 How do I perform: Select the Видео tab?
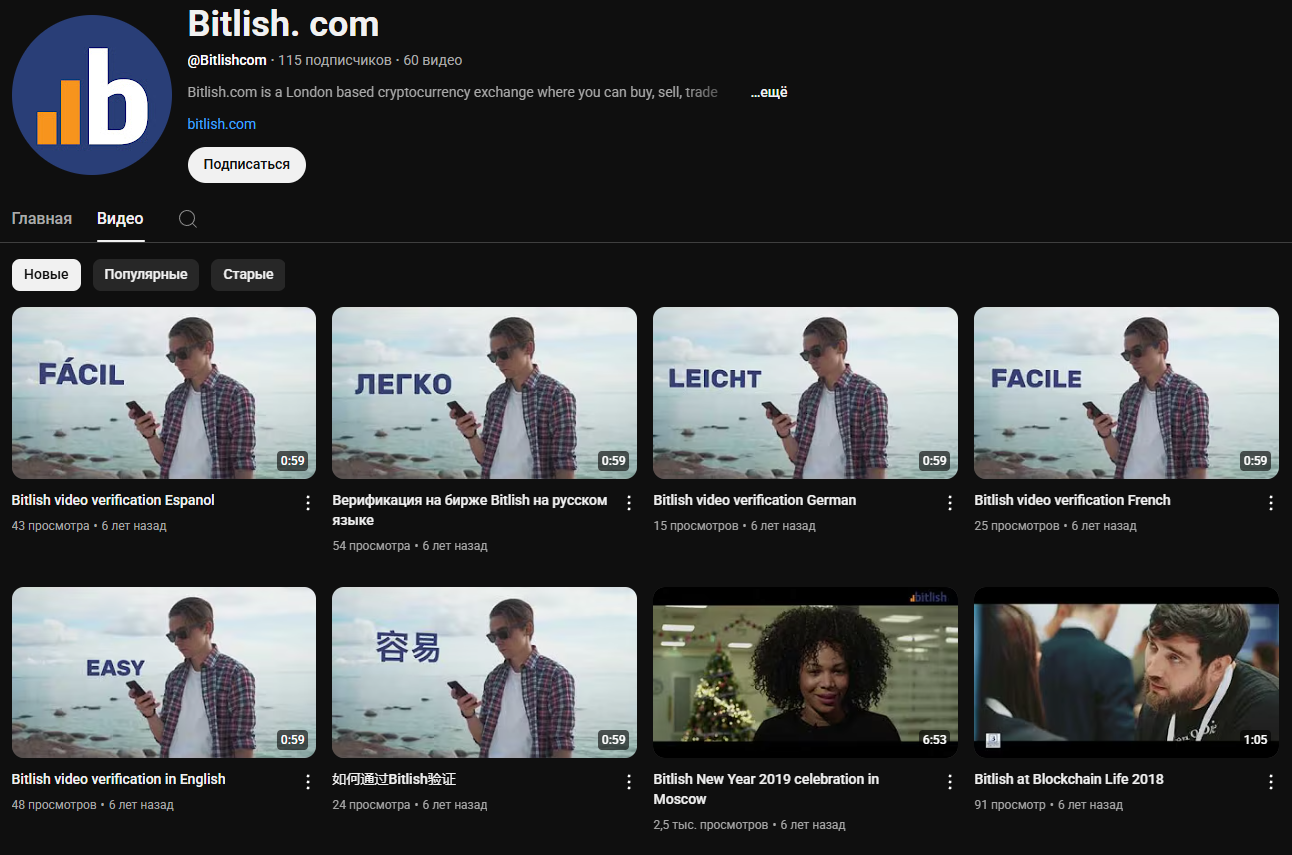coord(120,219)
